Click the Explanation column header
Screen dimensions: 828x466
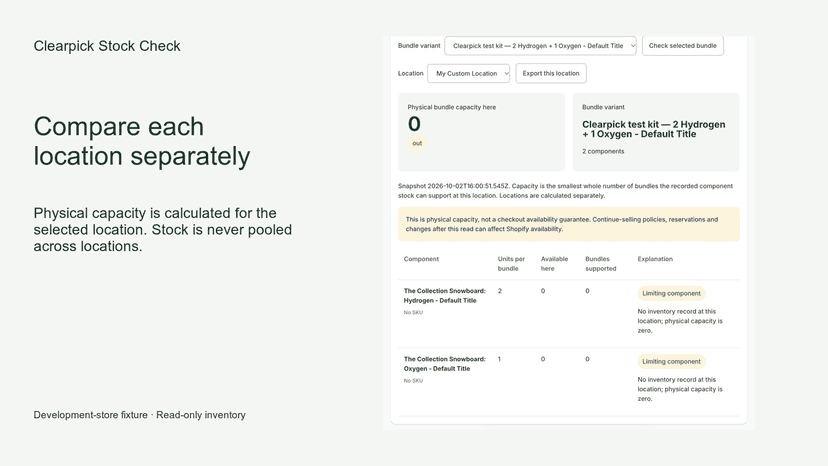[x=655, y=259]
